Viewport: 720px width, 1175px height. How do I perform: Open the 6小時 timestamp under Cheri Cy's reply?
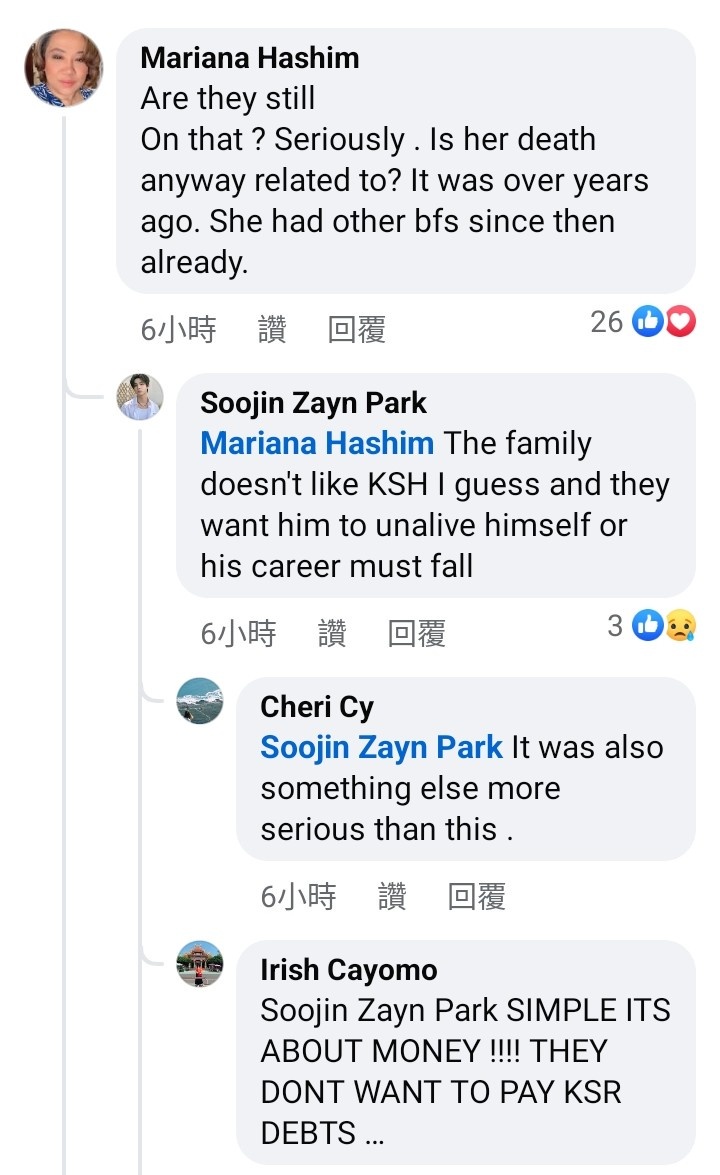point(298,897)
